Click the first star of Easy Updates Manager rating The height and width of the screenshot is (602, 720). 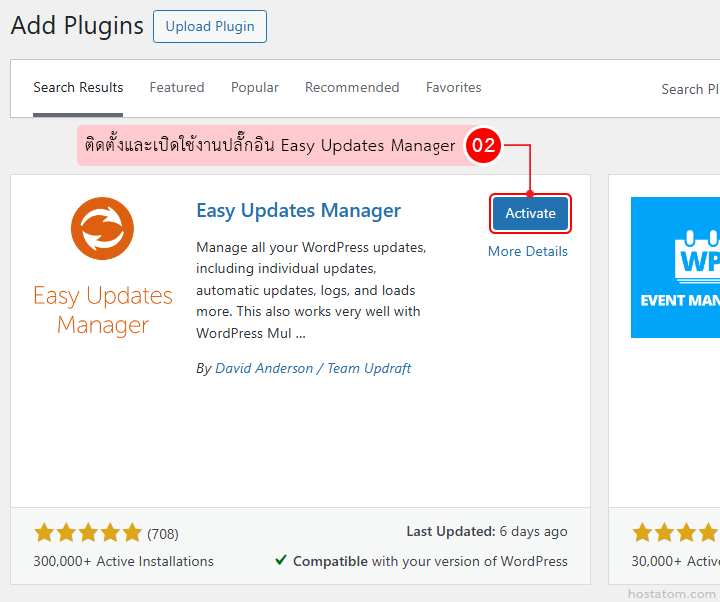pyautogui.click(x=44, y=533)
